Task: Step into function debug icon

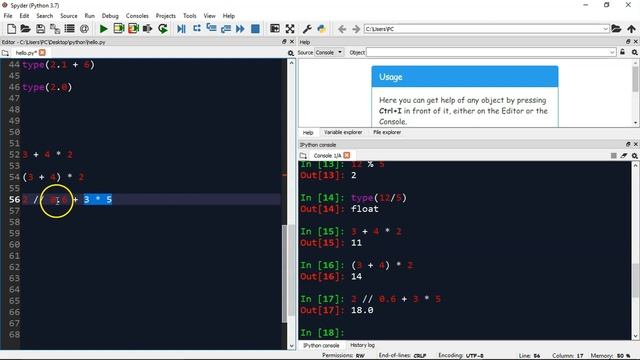Action: tap(211, 29)
